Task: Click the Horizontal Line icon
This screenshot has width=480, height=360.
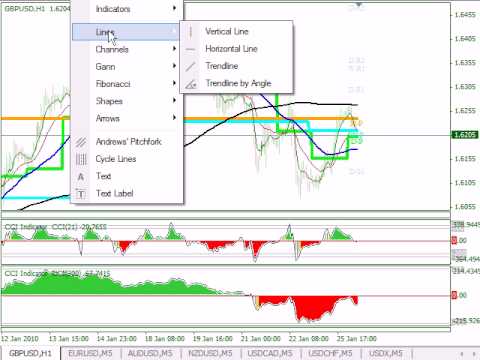Action: (191, 49)
